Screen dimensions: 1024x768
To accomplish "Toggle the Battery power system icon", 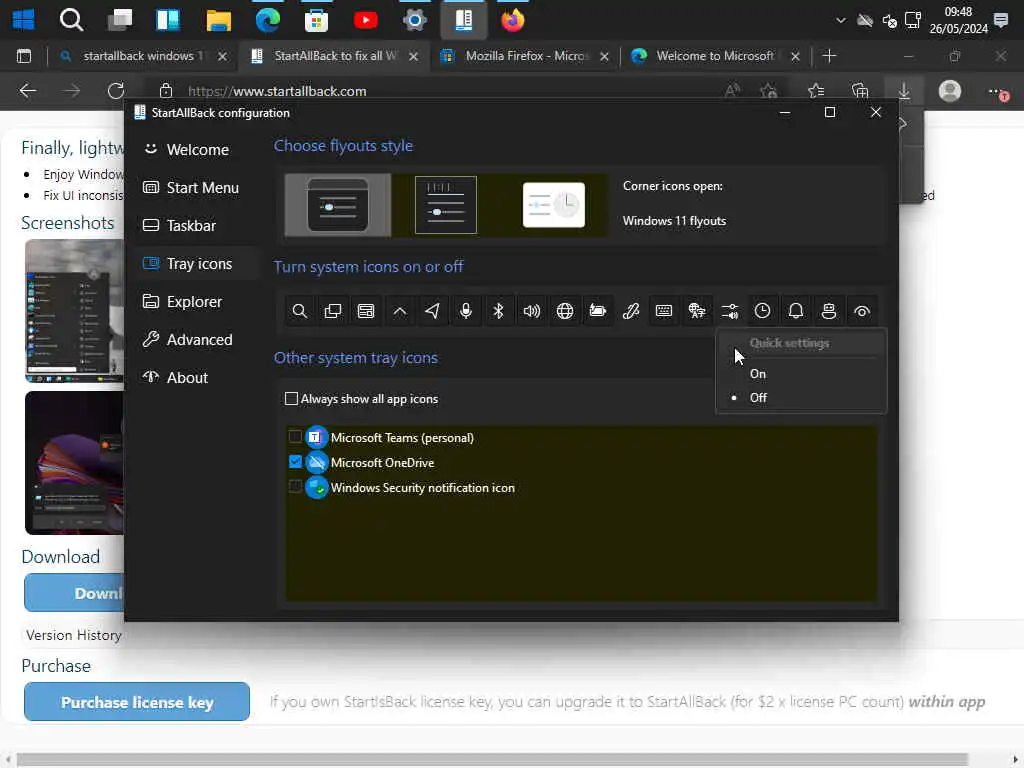I will tap(598, 311).
